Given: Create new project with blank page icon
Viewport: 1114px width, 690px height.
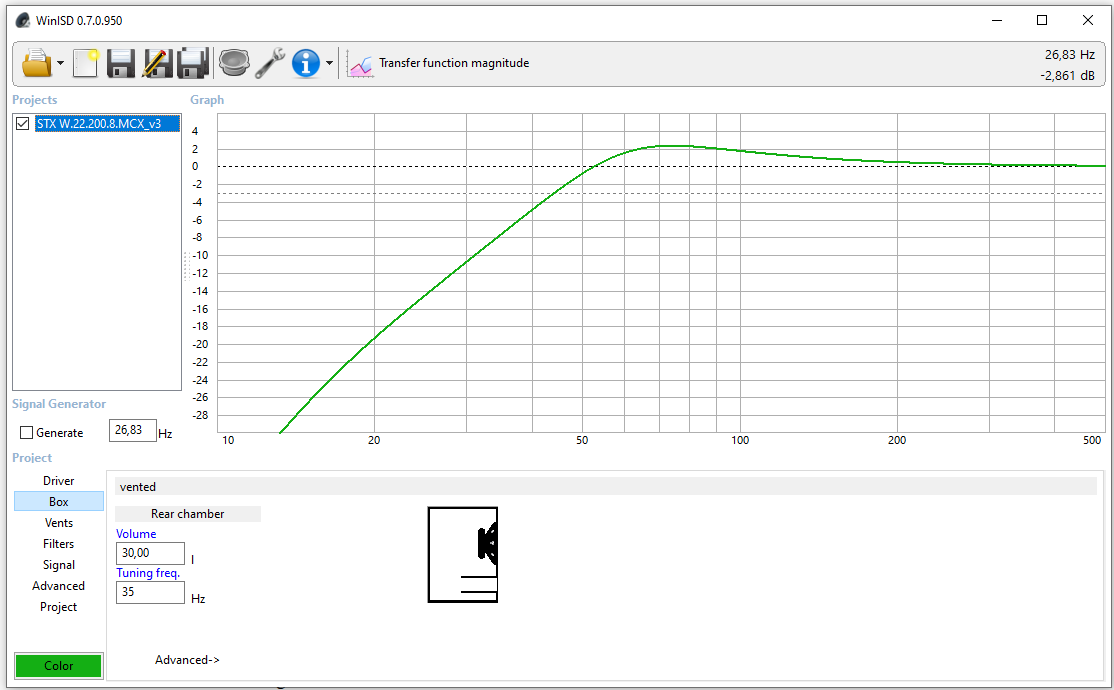Looking at the screenshot, I should coord(85,63).
